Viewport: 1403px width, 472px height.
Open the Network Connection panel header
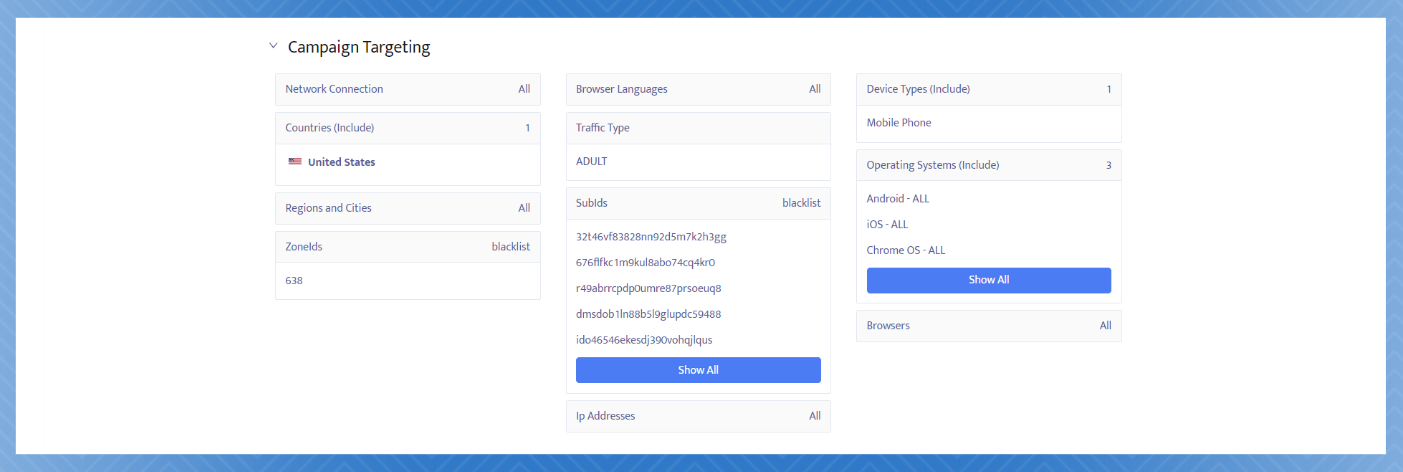click(407, 89)
